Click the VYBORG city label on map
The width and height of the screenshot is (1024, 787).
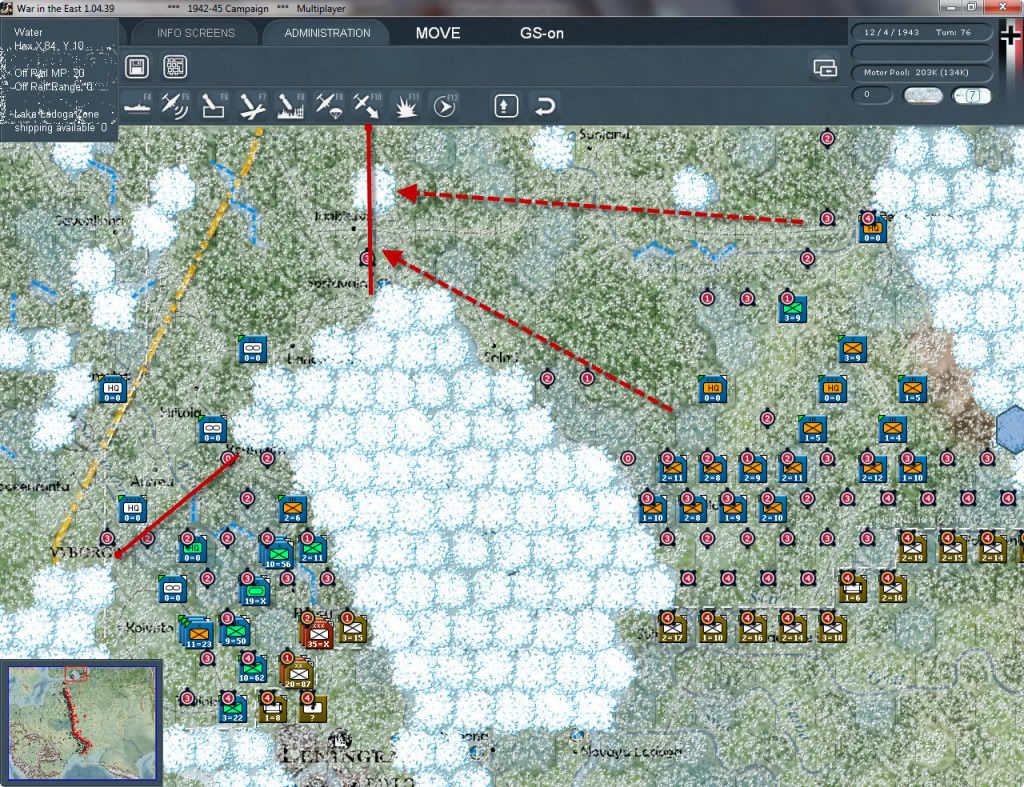[x=81, y=553]
